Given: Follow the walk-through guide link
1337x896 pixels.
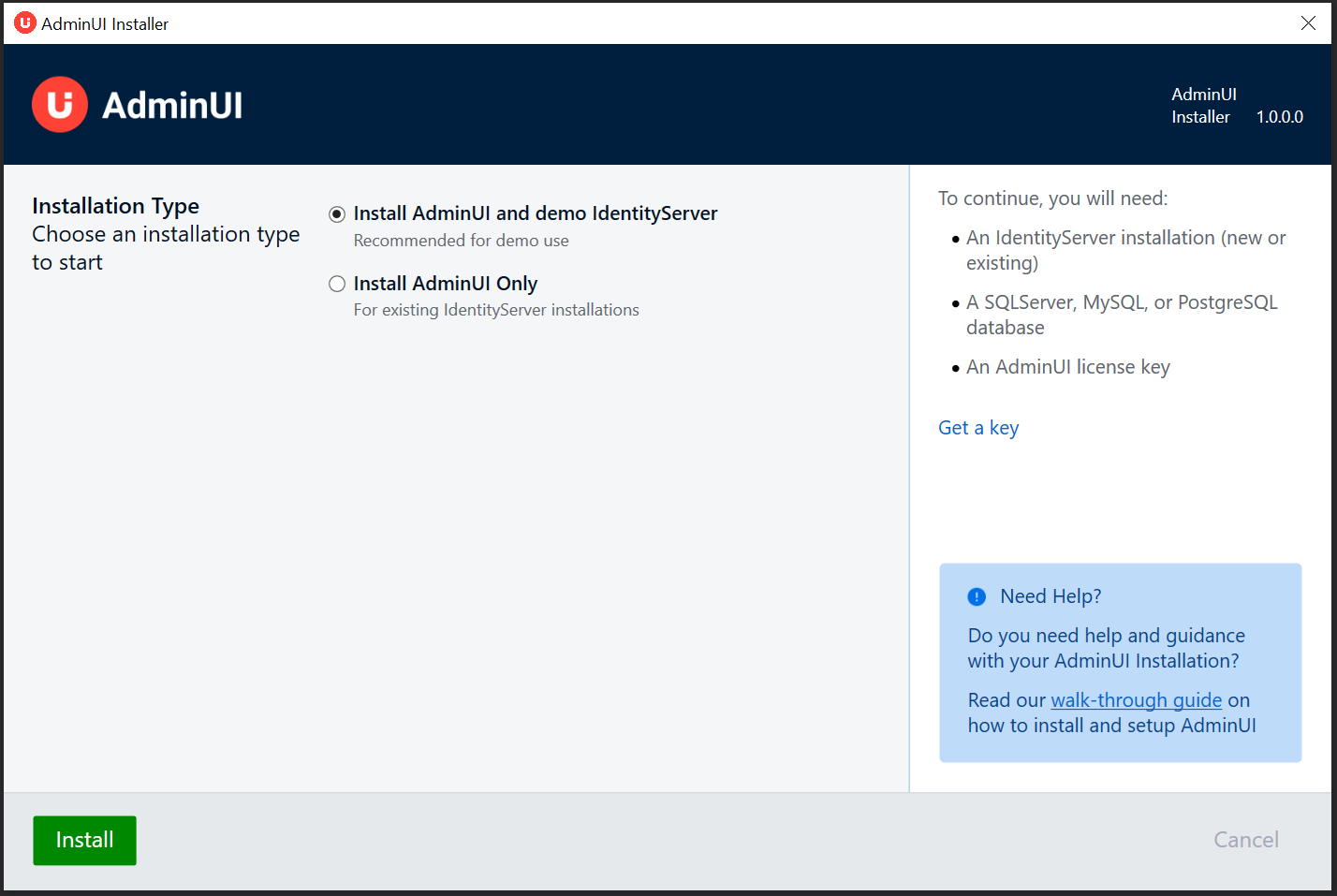Looking at the screenshot, I should click(x=1136, y=700).
